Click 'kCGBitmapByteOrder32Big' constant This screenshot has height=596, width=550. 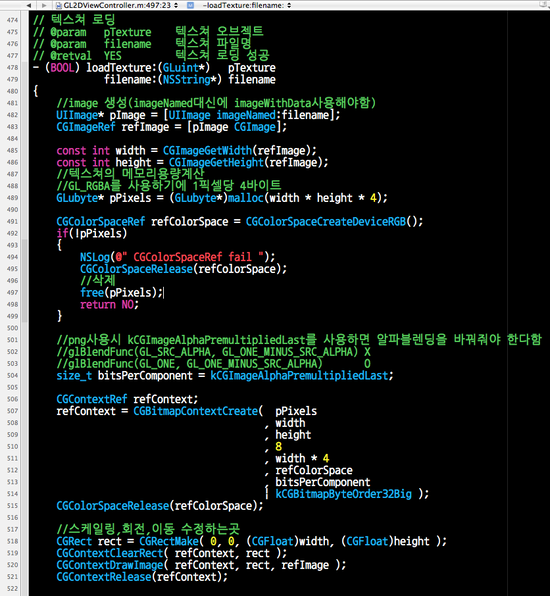pyautogui.click(x=343, y=494)
